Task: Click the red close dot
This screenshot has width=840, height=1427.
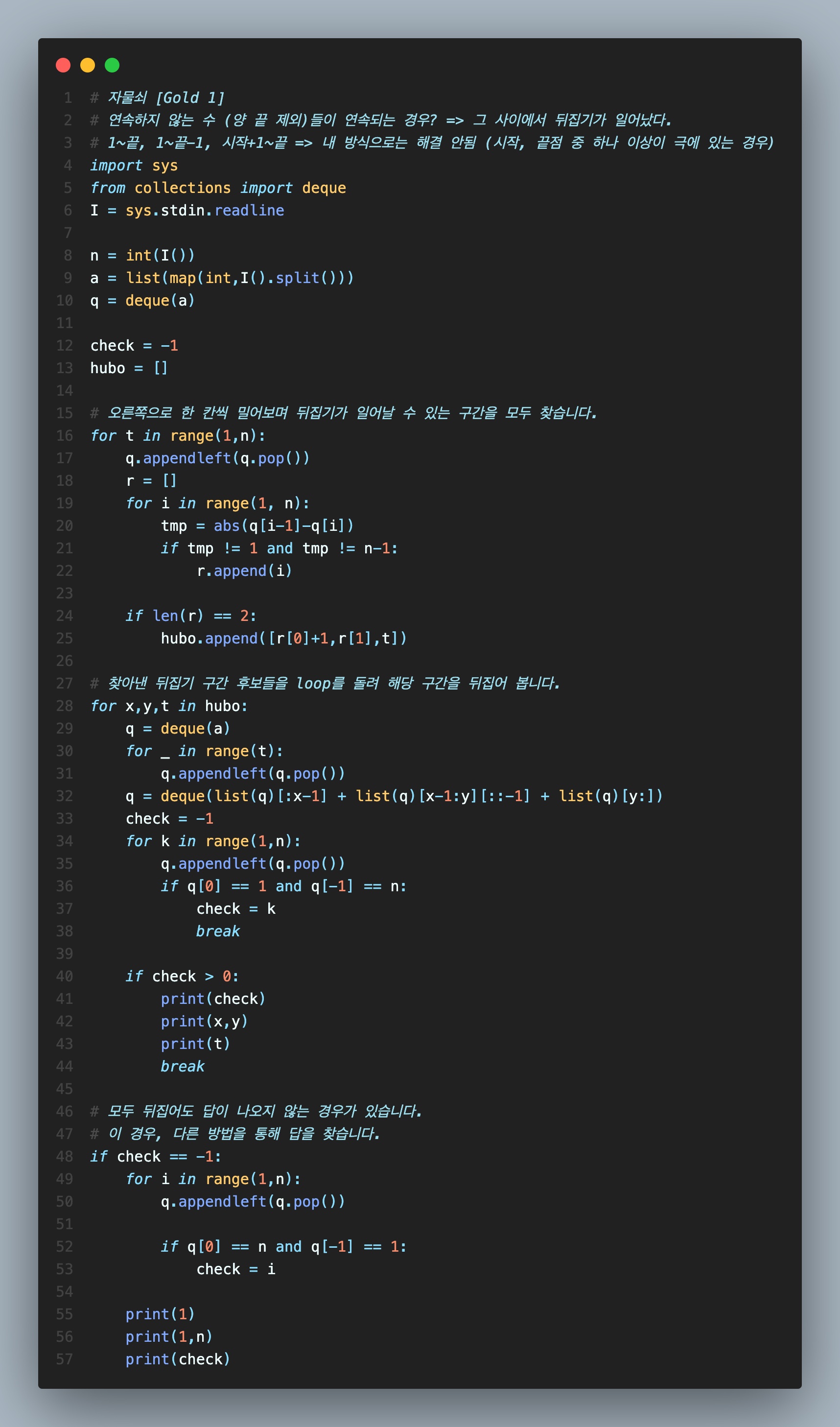Action: pos(63,65)
